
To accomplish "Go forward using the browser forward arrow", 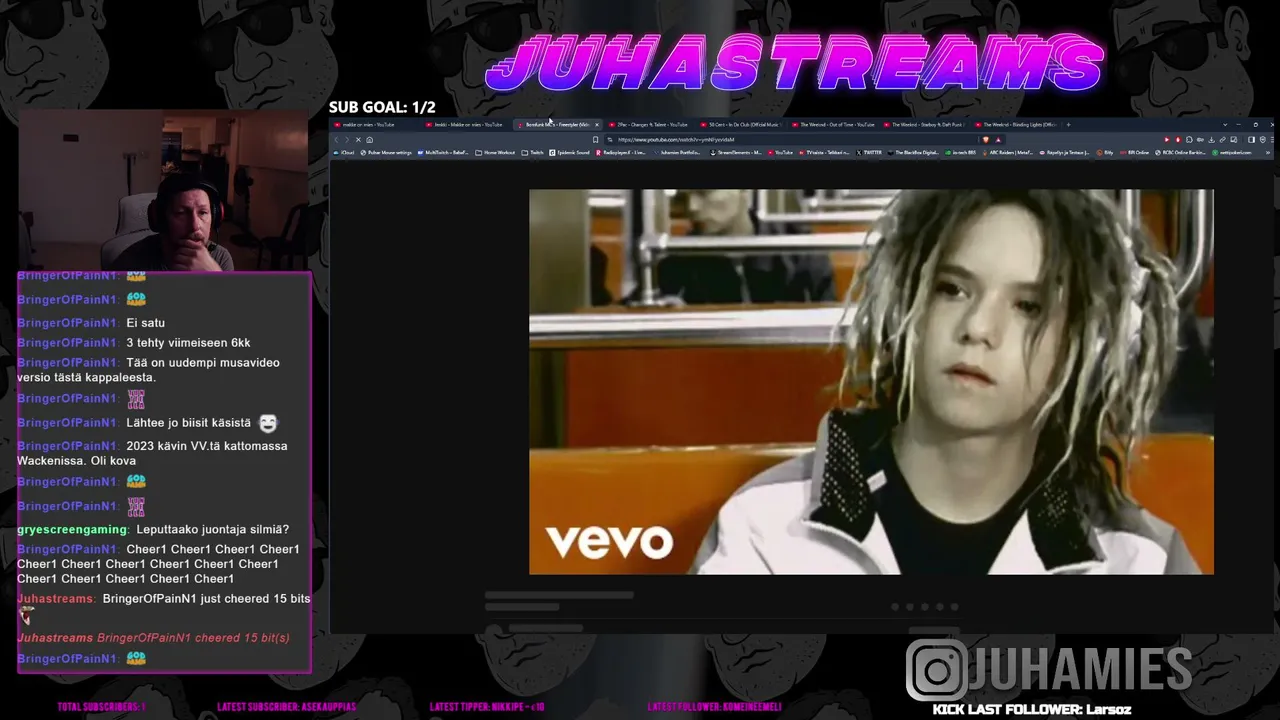I will (347, 140).
